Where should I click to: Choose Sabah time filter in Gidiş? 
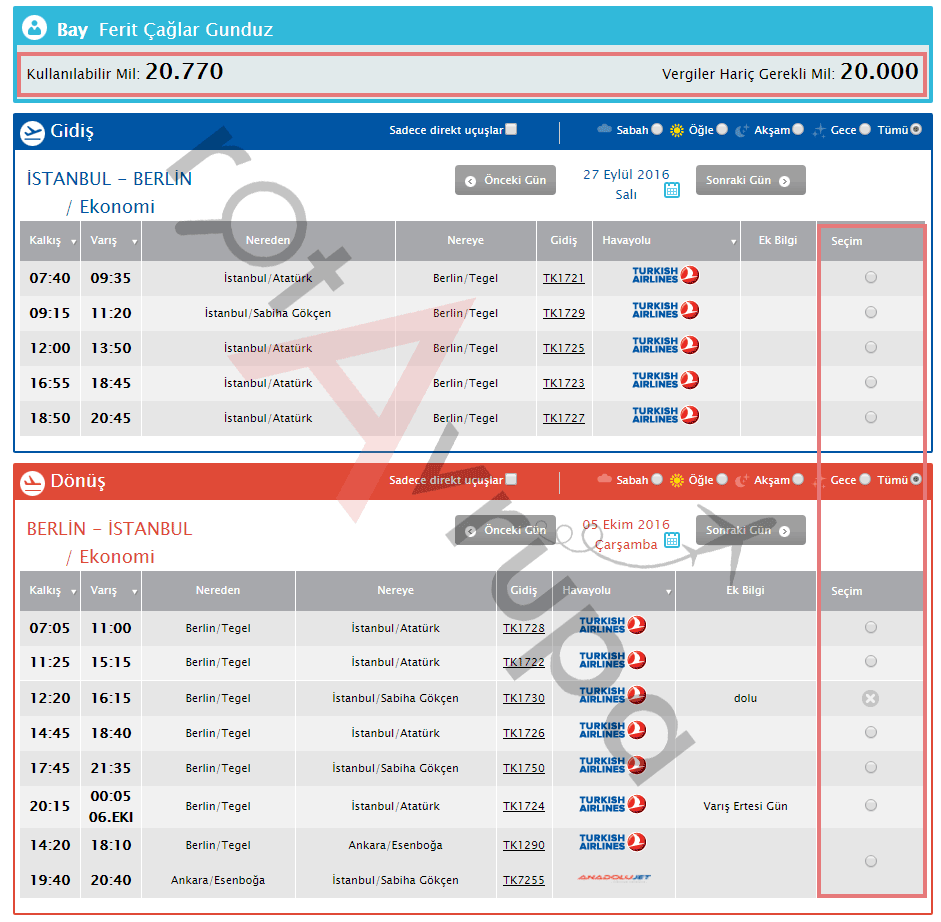pyautogui.click(x=656, y=129)
